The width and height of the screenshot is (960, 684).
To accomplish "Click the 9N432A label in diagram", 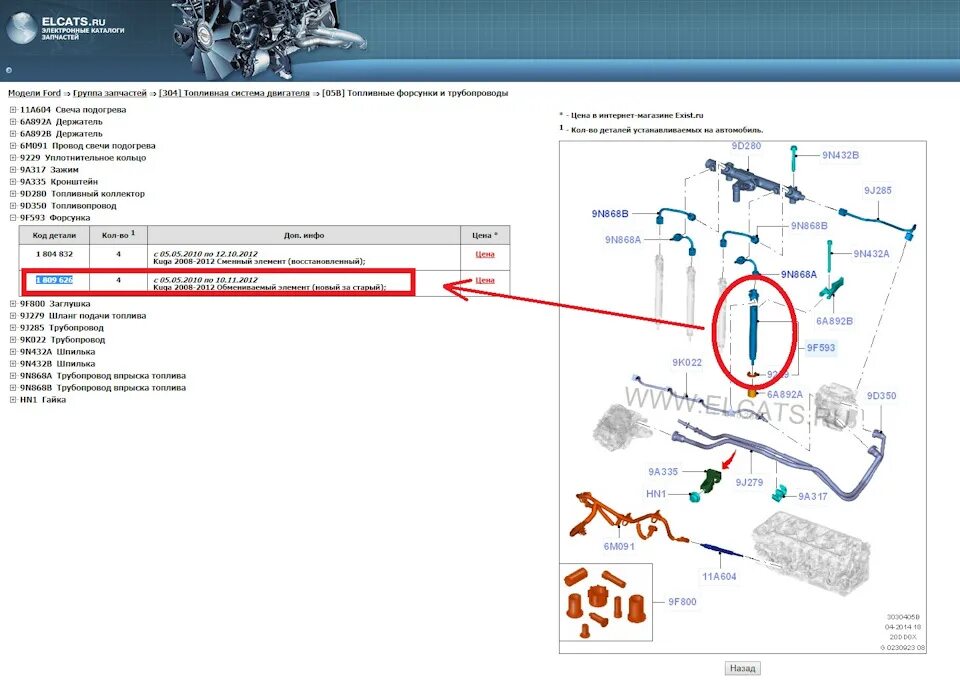I will tap(871, 254).
